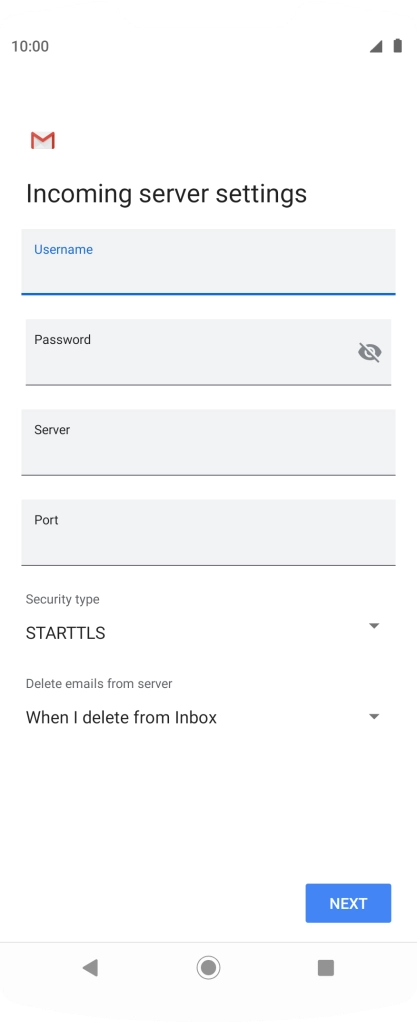This screenshot has height=1022, width=417.
Task: Continue with the NEXT button
Action: (x=349, y=903)
